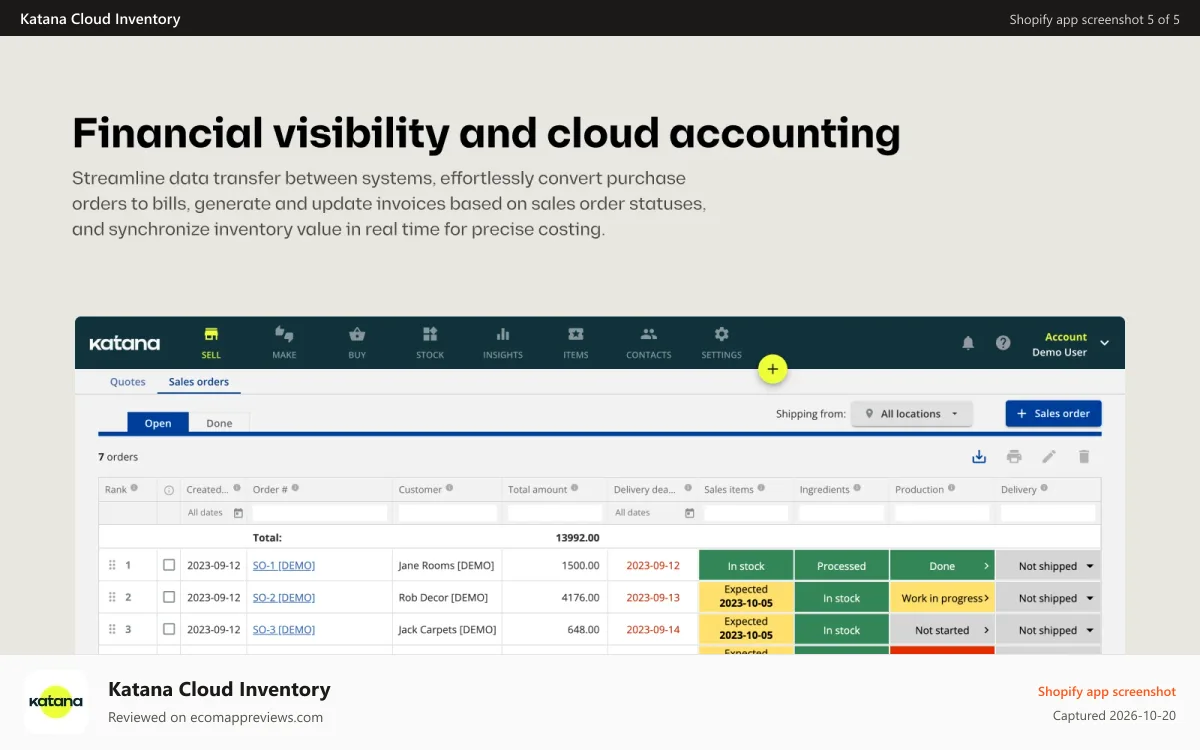Viewport: 1200px width, 750px height.
Task: Open the Created date filter calendar icon
Action: pos(238,513)
